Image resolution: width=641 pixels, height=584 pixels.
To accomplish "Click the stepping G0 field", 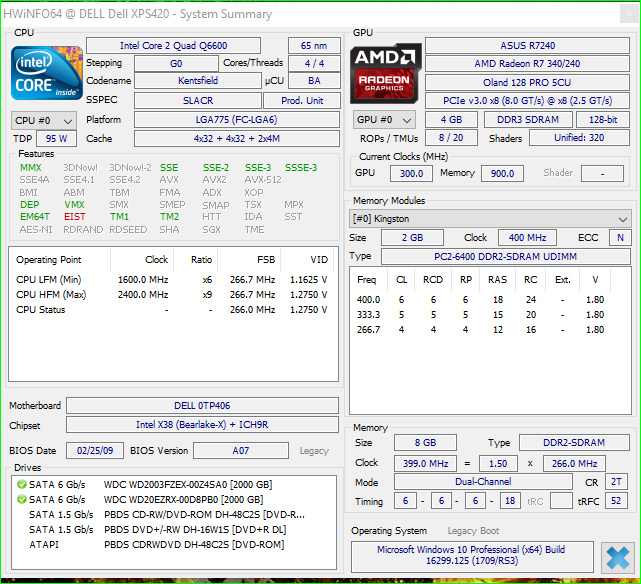I will (x=176, y=63).
